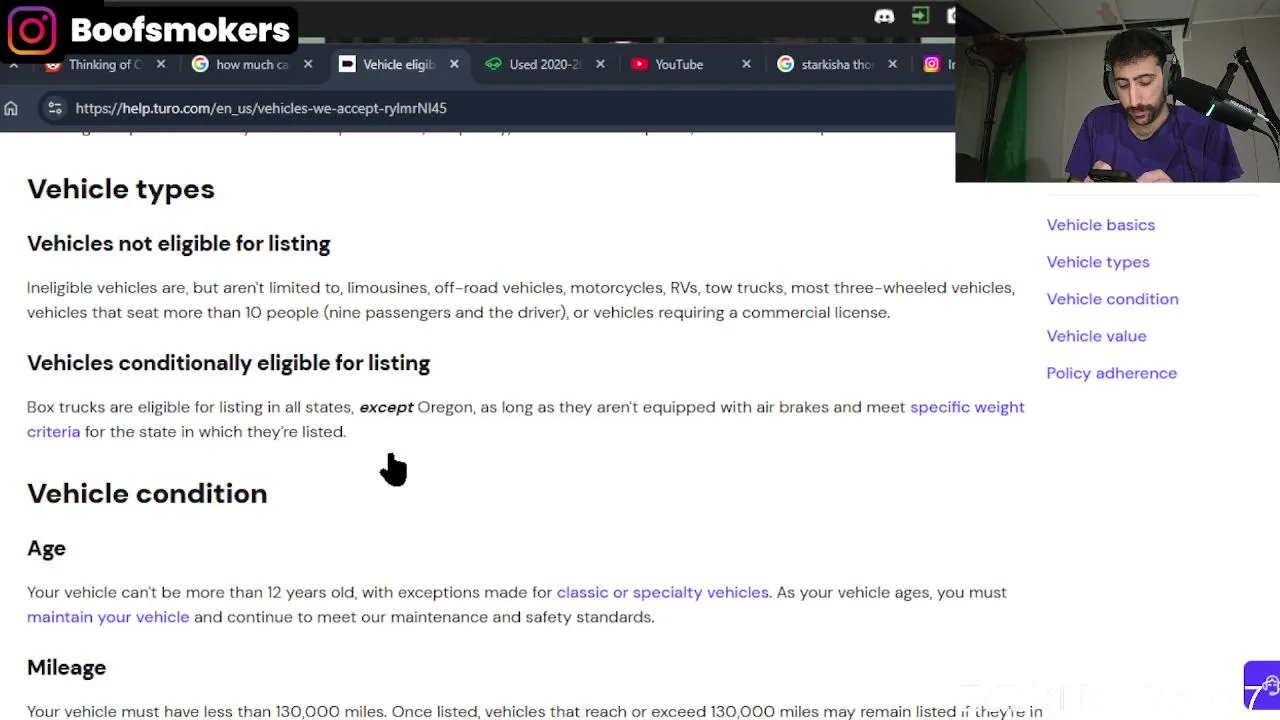Image resolution: width=1280 pixels, height=720 pixels.
Task: Close the 'Thinking of' tab
Action: (161, 64)
